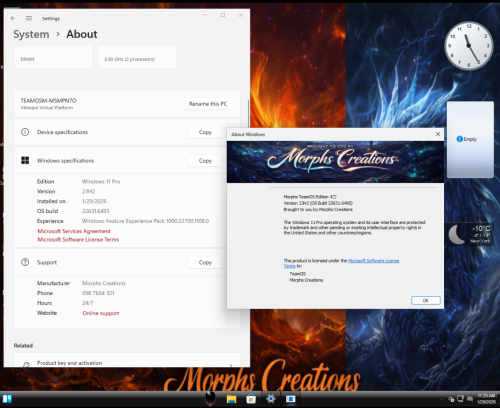The image size is (500, 408).
Task: Click the Device specifications info icon
Action: [25, 132]
